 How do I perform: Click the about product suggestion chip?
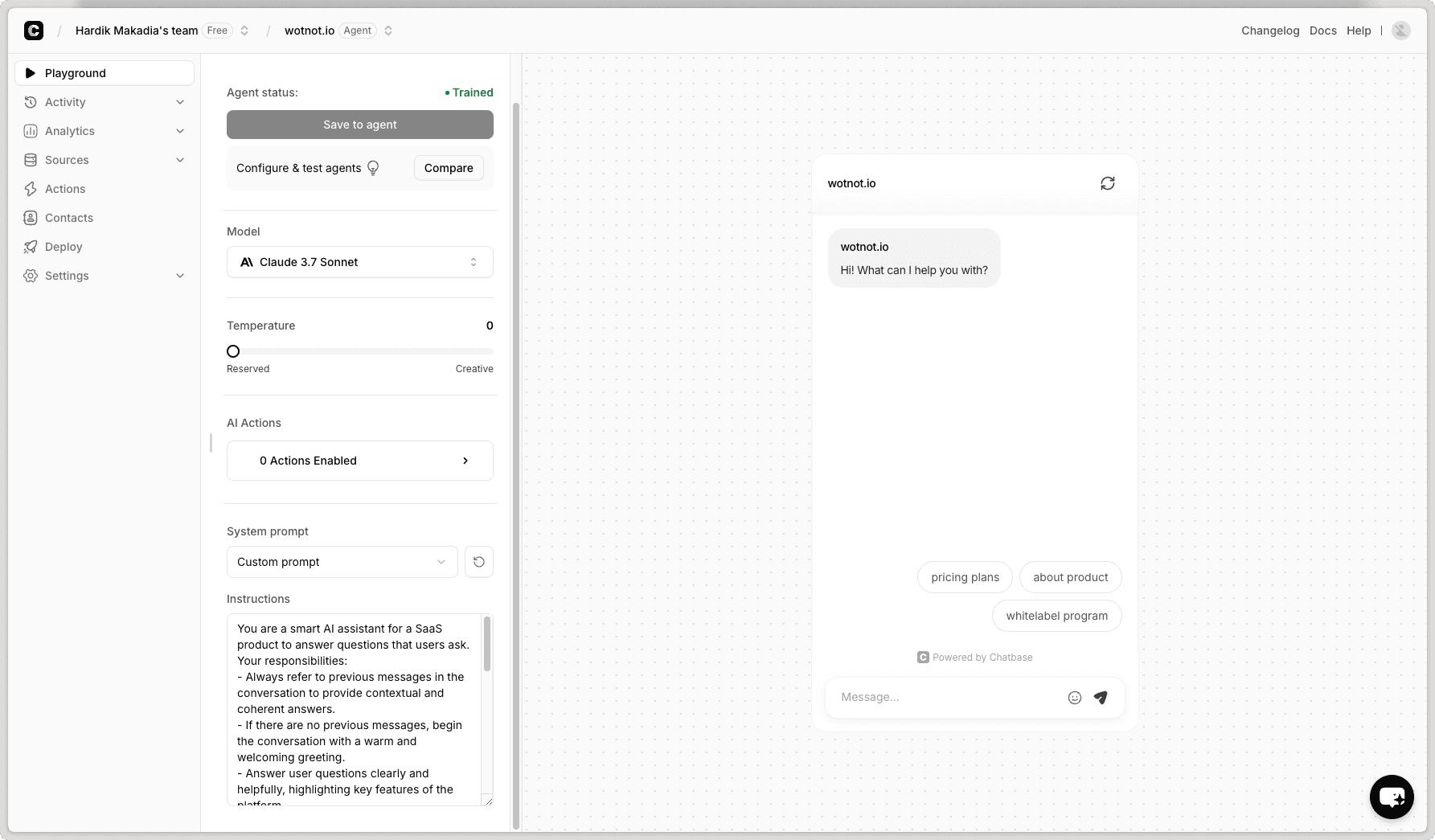[x=1070, y=577]
